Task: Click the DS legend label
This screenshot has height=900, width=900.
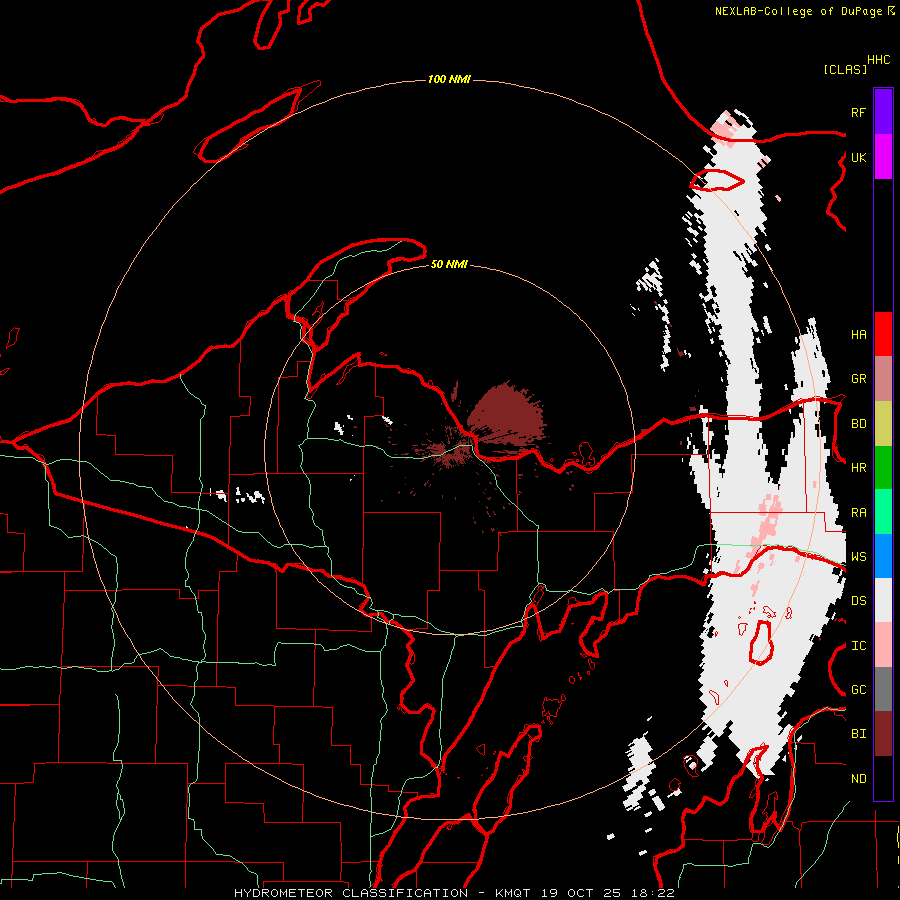Action: tap(858, 601)
